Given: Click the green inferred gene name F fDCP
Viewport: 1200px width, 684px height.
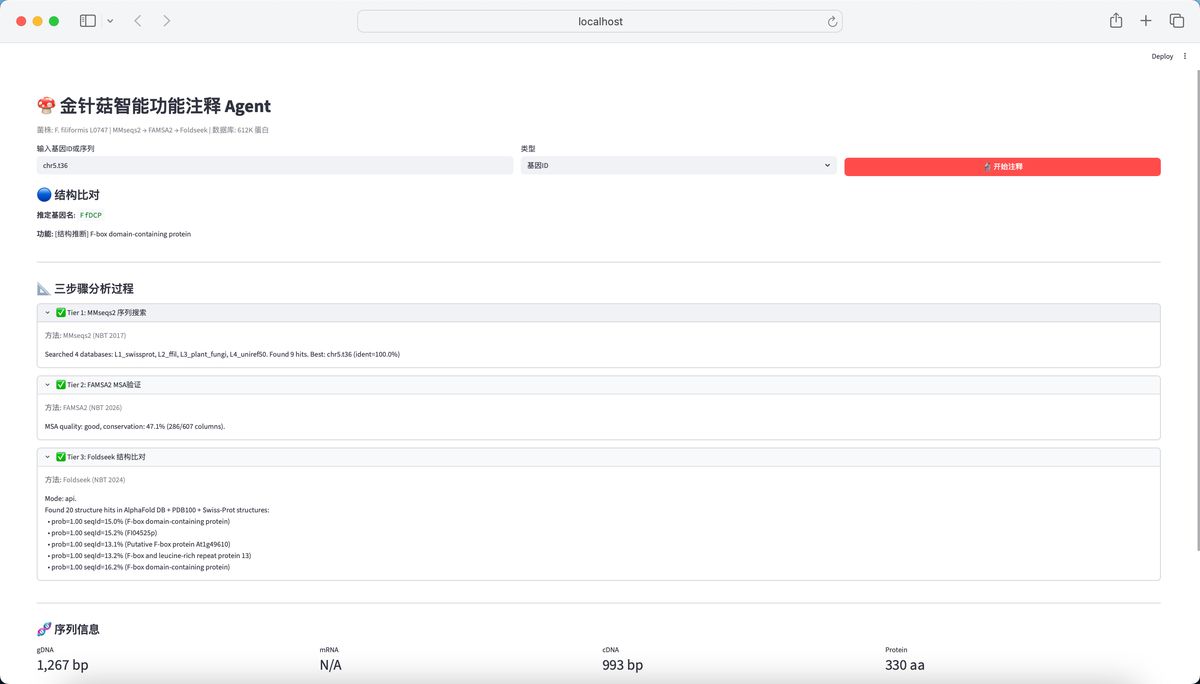Looking at the screenshot, I should pos(91,215).
